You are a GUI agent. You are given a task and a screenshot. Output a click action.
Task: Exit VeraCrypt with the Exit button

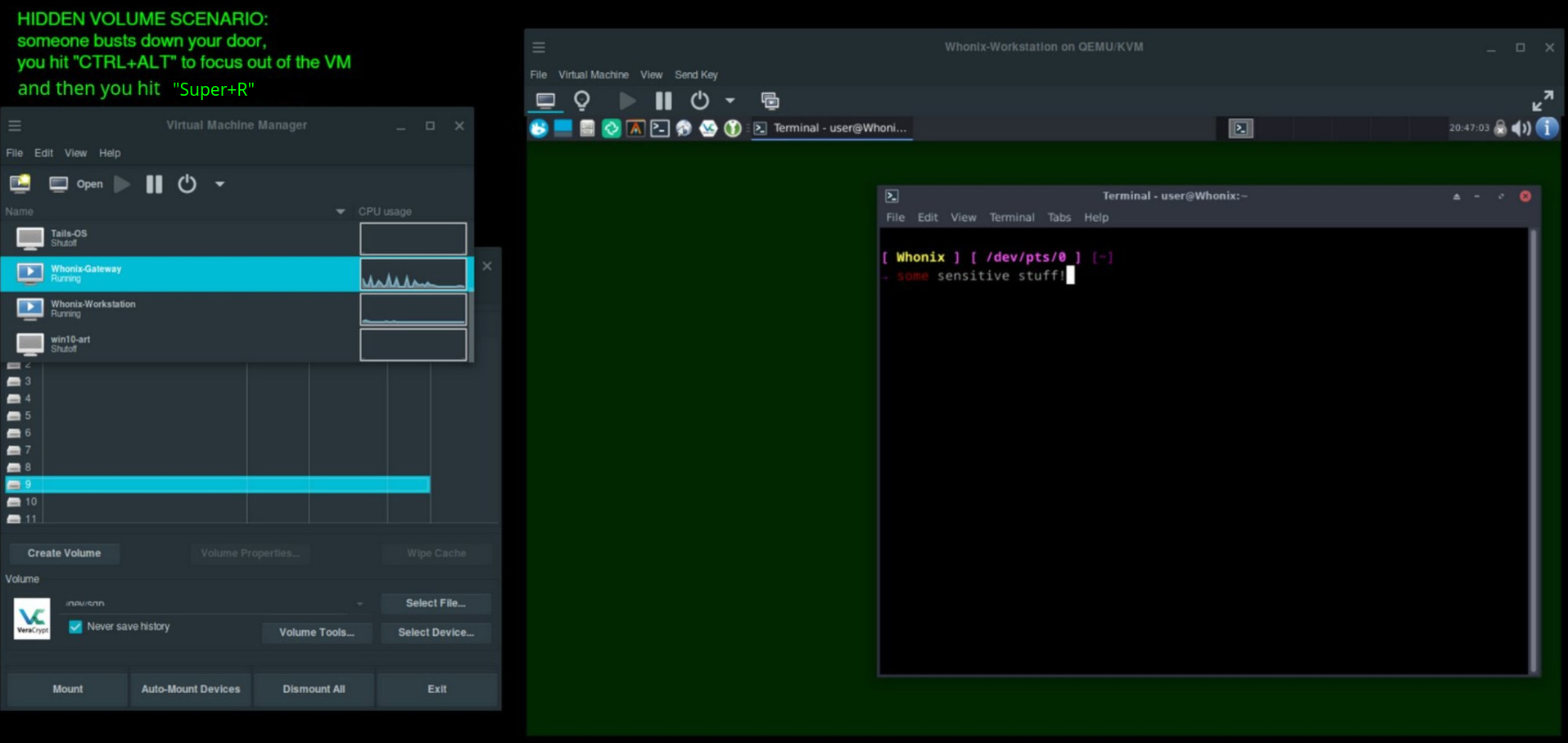(437, 689)
